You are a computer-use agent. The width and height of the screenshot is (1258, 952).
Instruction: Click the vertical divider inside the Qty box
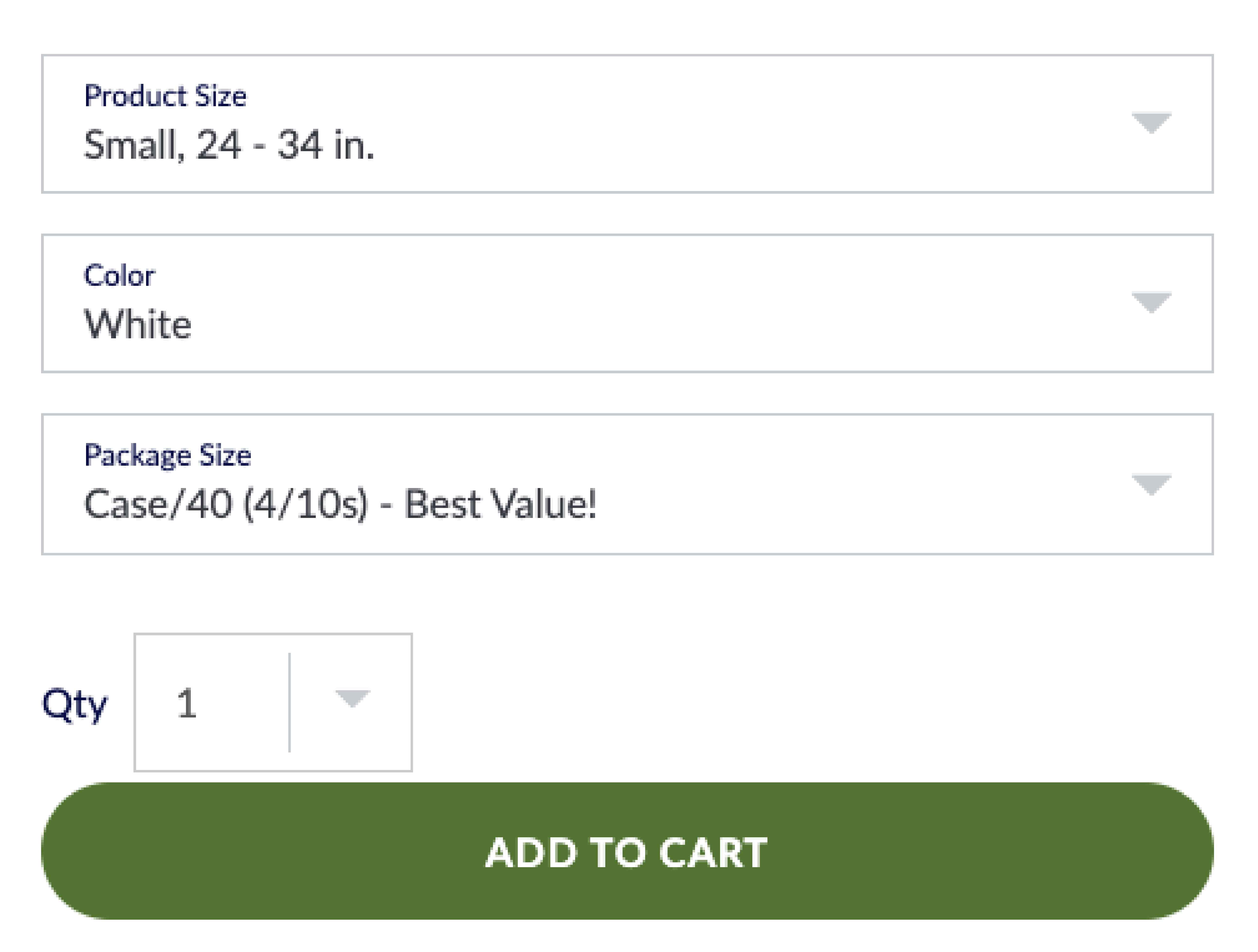click(290, 702)
